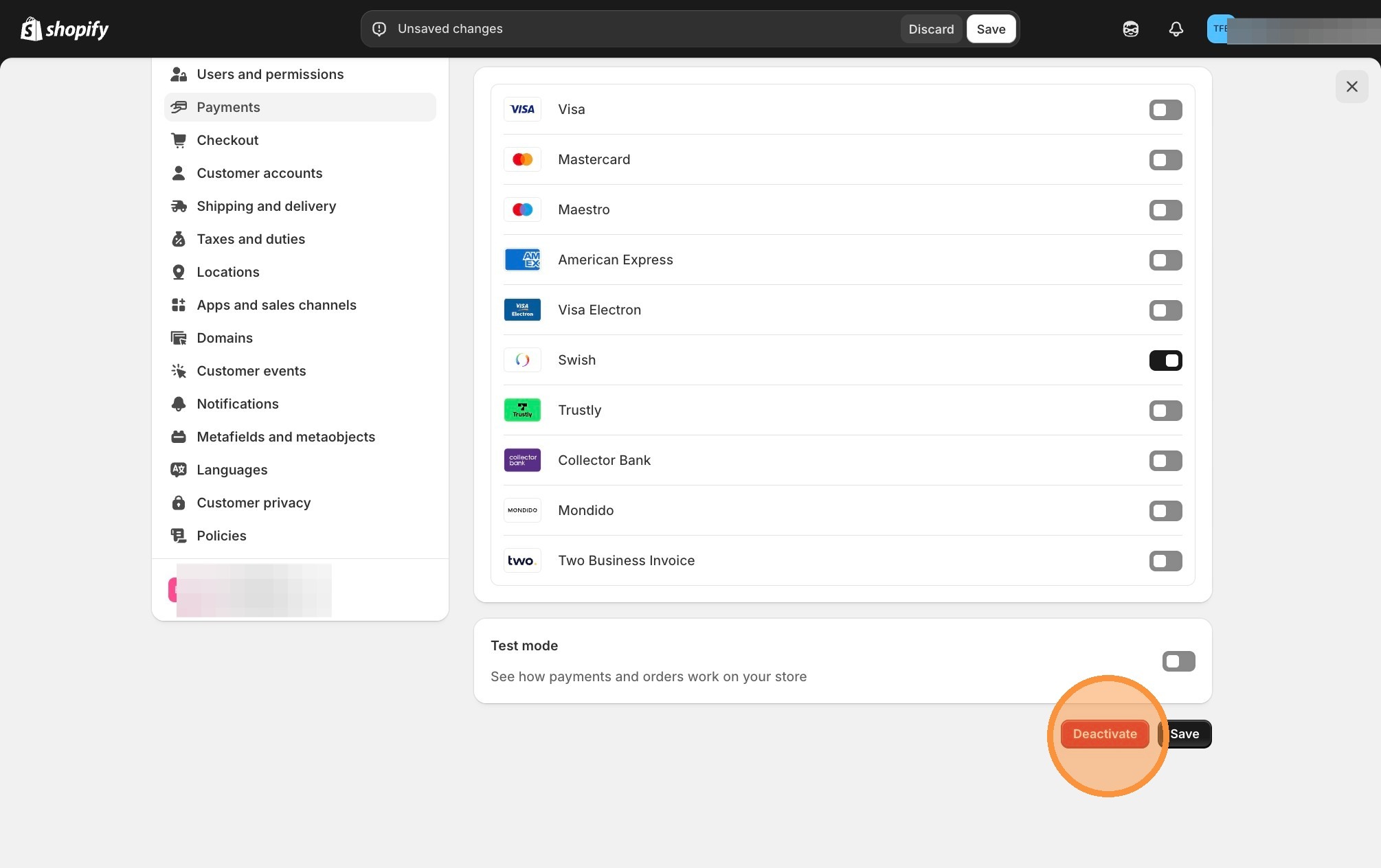This screenshot has width=1381, height=868.
Task: Turn on Test mode toggle
Action: 1178,661
